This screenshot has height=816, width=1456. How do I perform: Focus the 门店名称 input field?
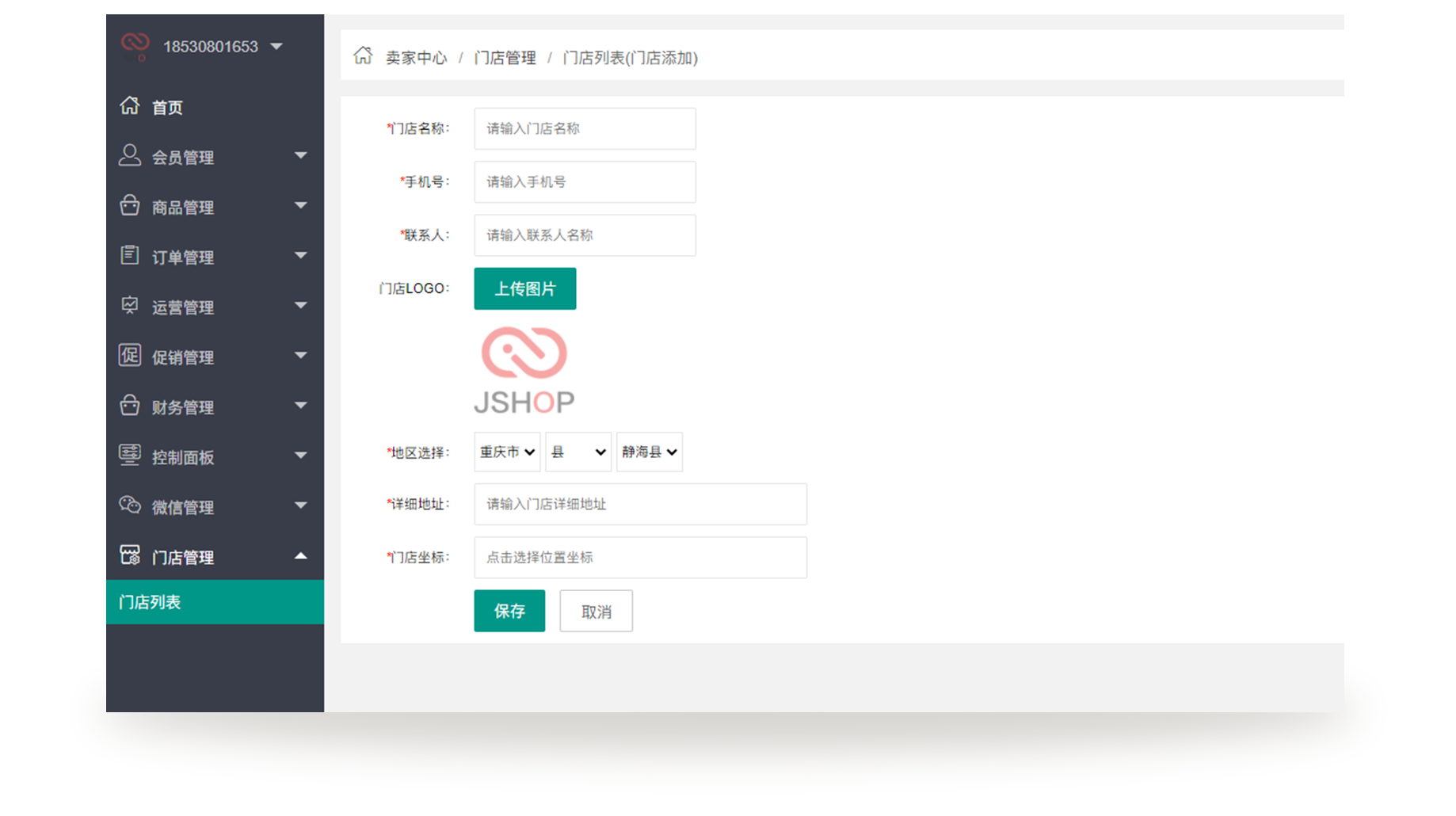click(585, 128)
